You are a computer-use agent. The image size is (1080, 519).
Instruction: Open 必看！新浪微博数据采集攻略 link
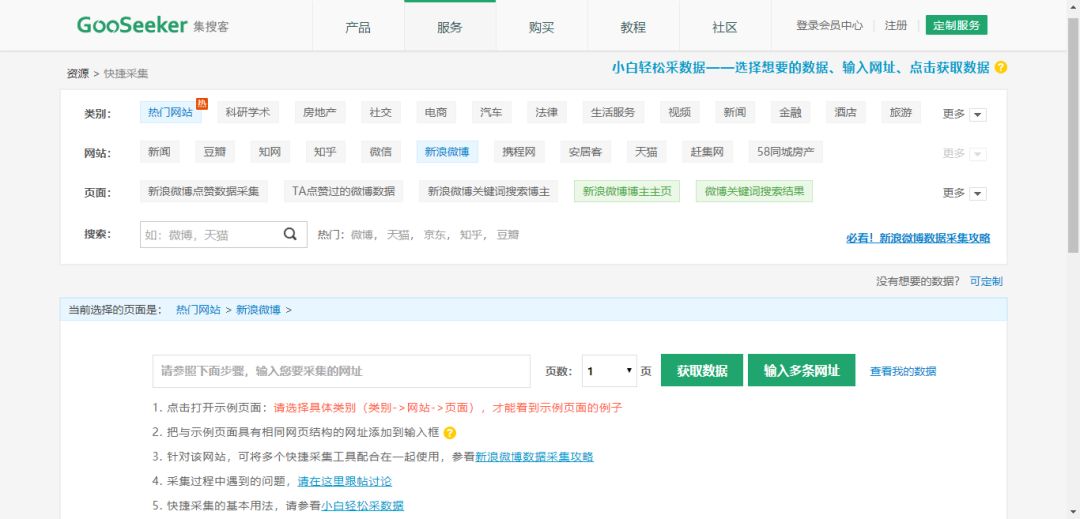coord(918,238)
